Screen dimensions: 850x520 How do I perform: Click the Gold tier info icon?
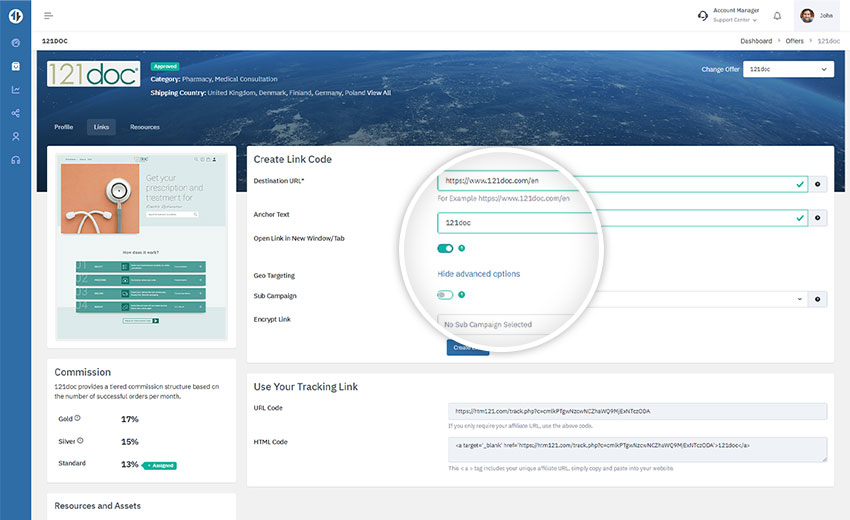(77, 419)
